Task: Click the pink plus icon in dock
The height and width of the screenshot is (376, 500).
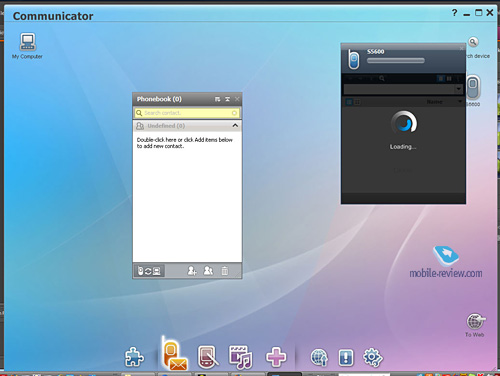Action: coord(276,357)
